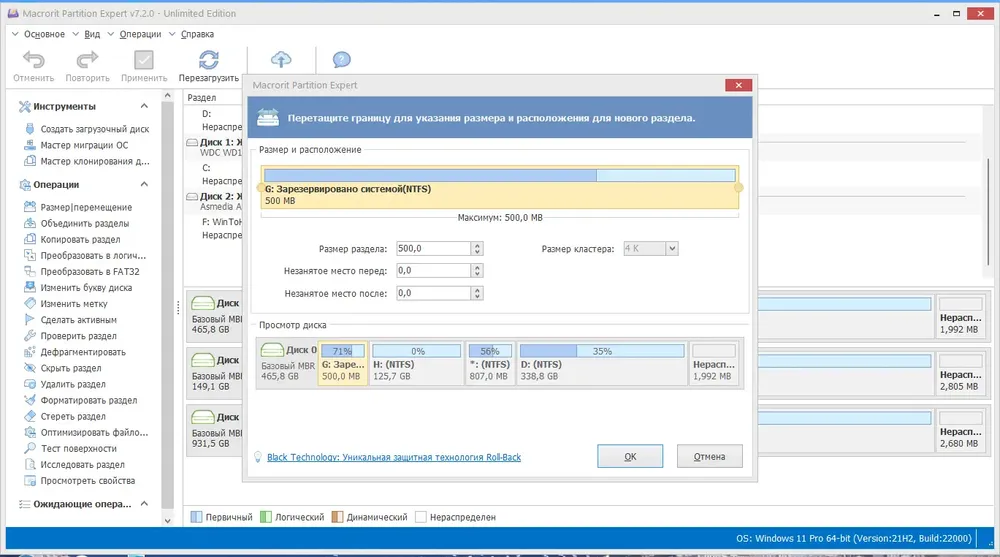Select D: (NTFS) 338,8 GB partition block
Viewport: 1000px width, 557px height.
pyautogui.click(x=601, y=363)
